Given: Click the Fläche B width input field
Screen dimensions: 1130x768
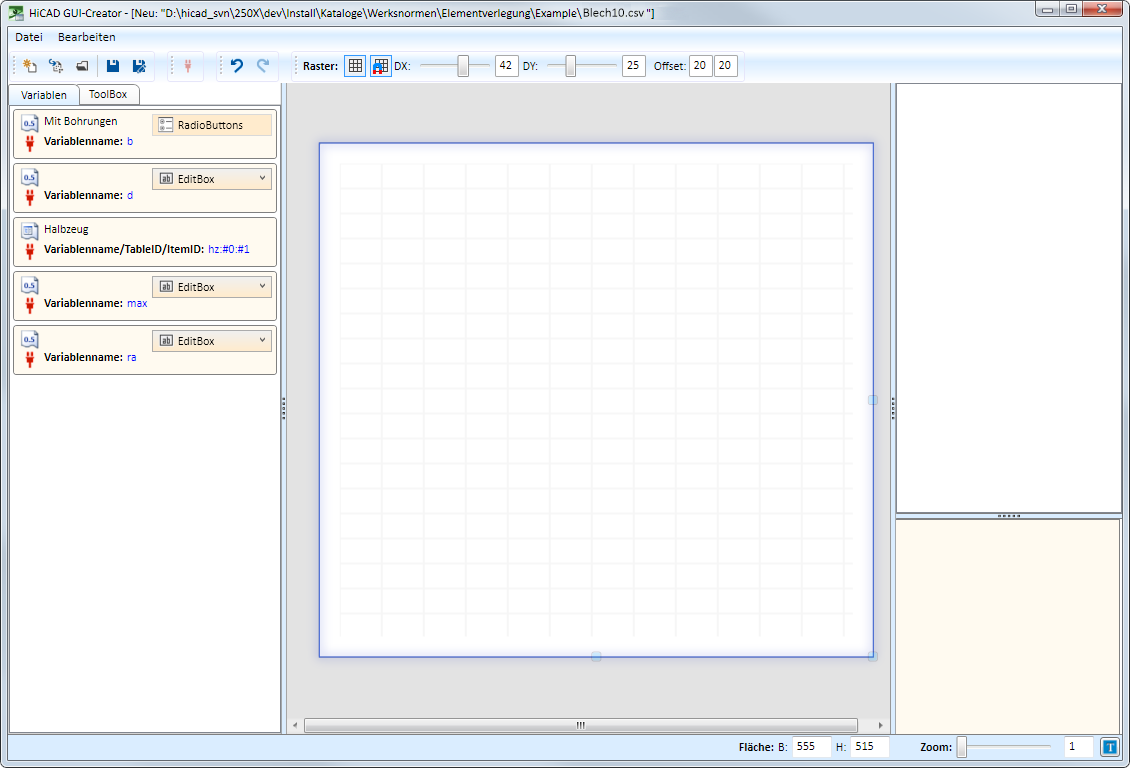Looking at the screenshot, I should pyautogui.click(x=811, y=747).
